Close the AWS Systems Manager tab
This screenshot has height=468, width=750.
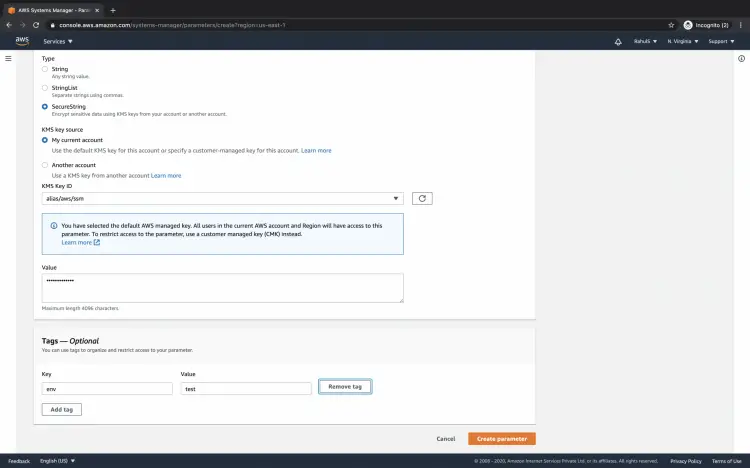point(97,10)
